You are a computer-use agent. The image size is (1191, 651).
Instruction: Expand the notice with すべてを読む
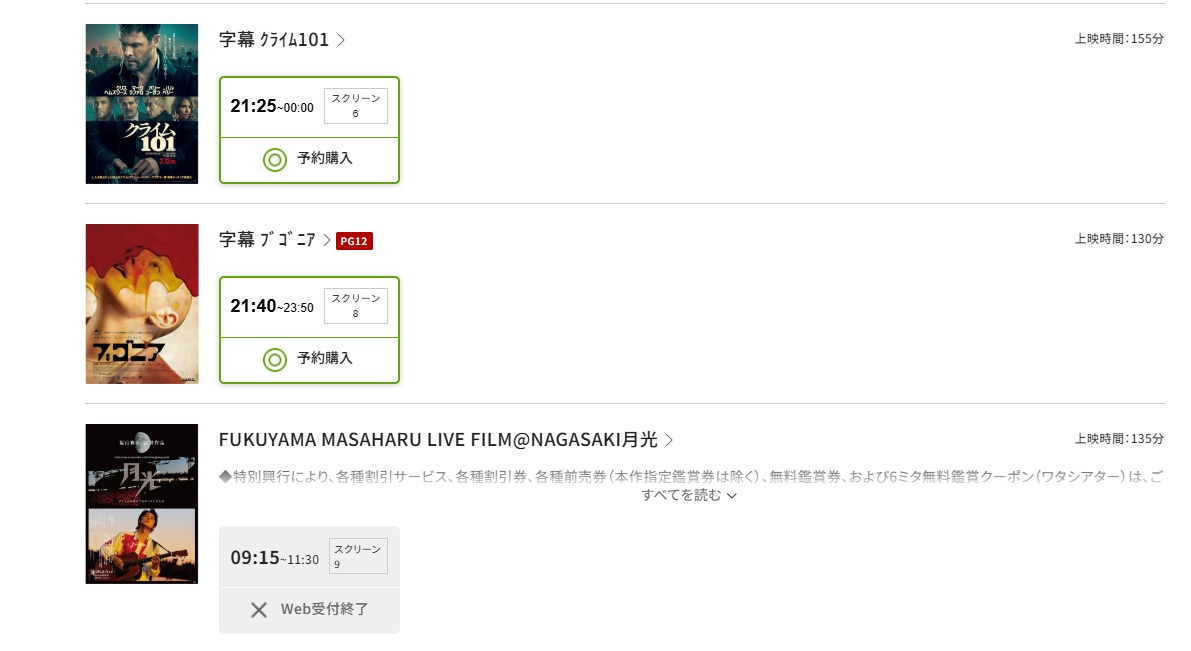[689, 494]
